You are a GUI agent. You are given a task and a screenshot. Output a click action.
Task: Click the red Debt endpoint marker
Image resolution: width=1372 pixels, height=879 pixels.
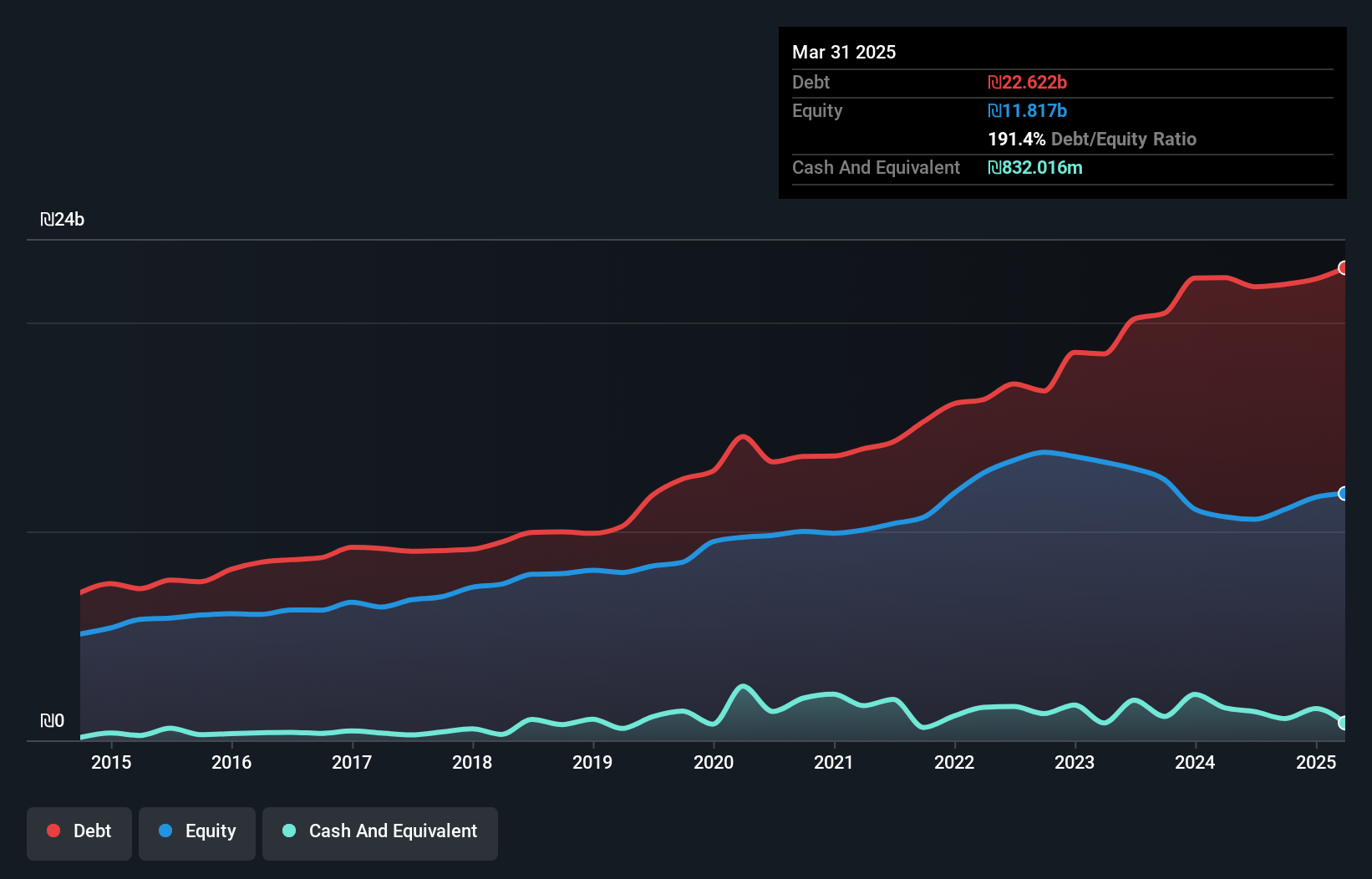[x=1344, y=268]
